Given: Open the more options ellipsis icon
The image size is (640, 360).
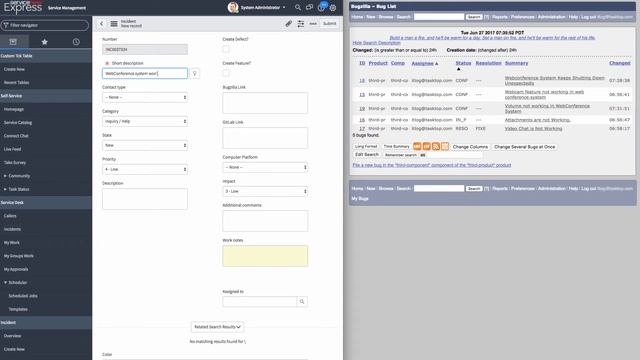Looking at the screenshot, I should click(x=313, y=24).
